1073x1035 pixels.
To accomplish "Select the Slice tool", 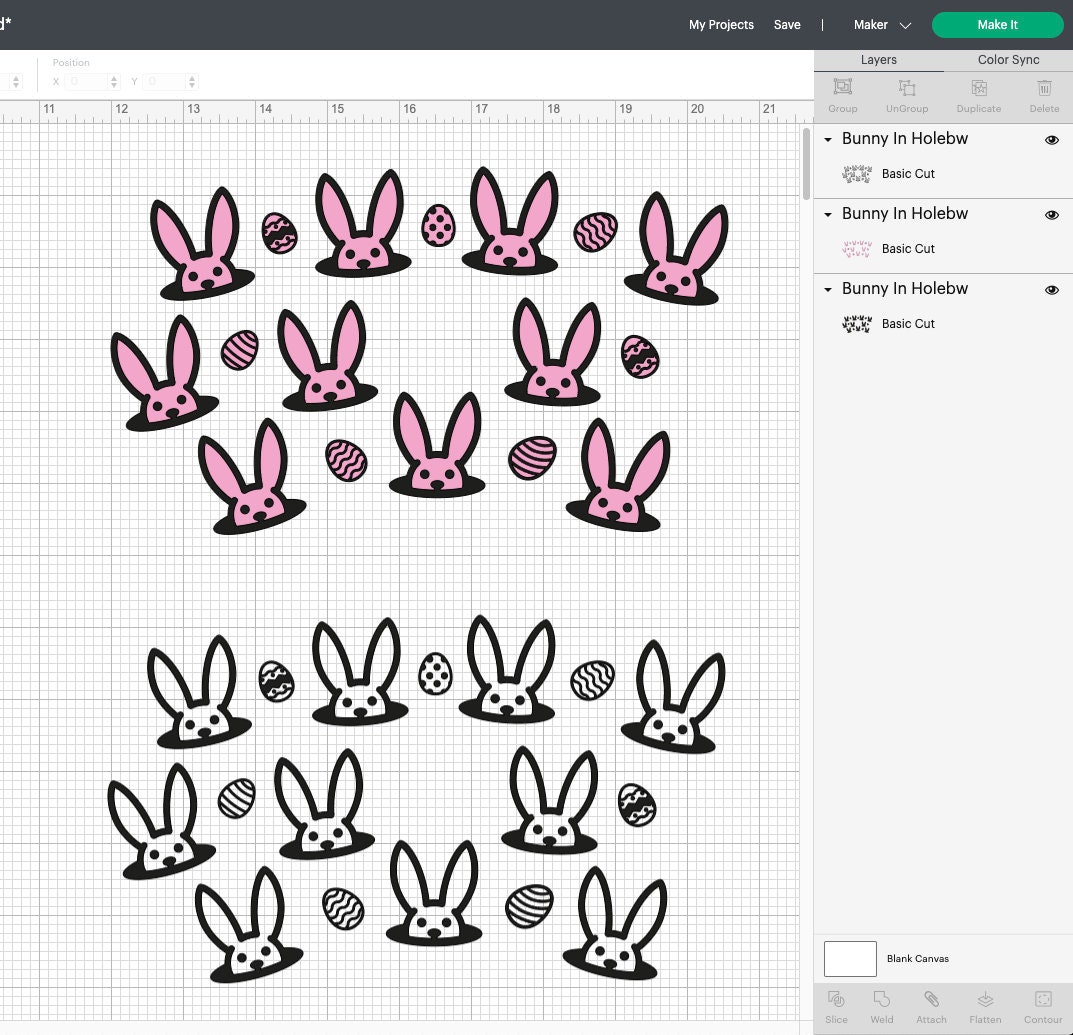I will click(836, 1008).
